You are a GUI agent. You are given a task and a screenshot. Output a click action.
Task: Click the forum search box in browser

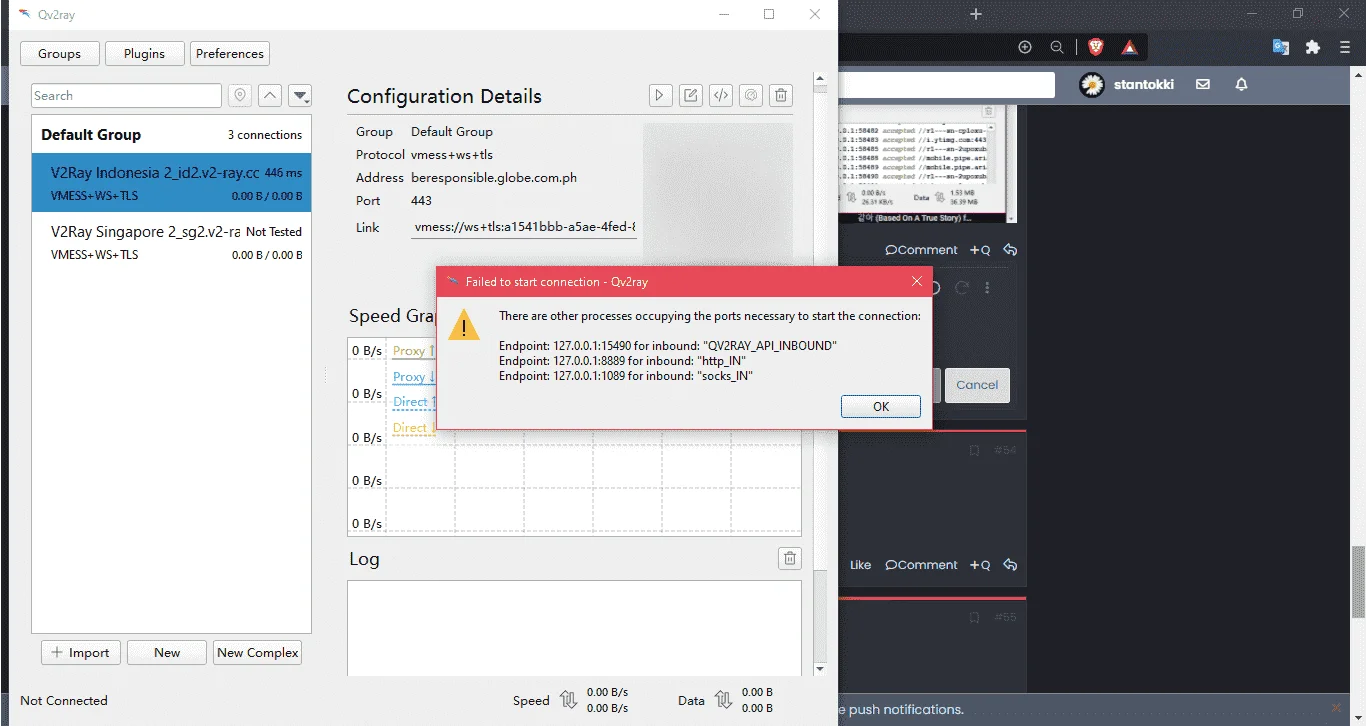(946, 85)
